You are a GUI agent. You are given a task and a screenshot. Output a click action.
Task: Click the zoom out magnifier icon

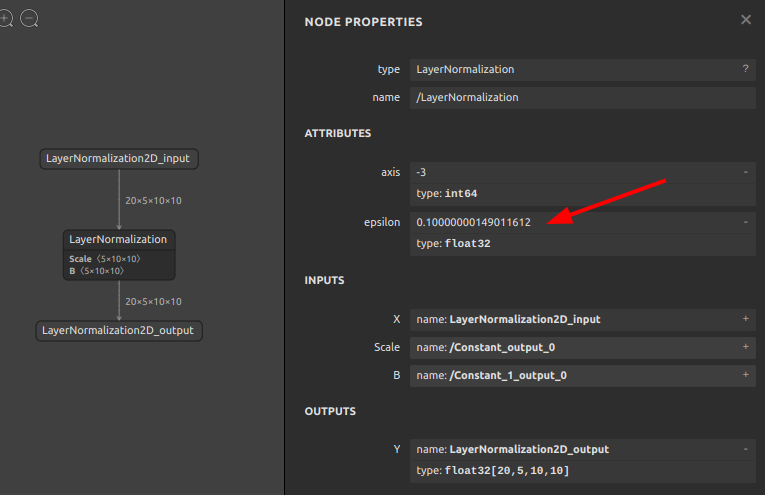tap(29, 19)
